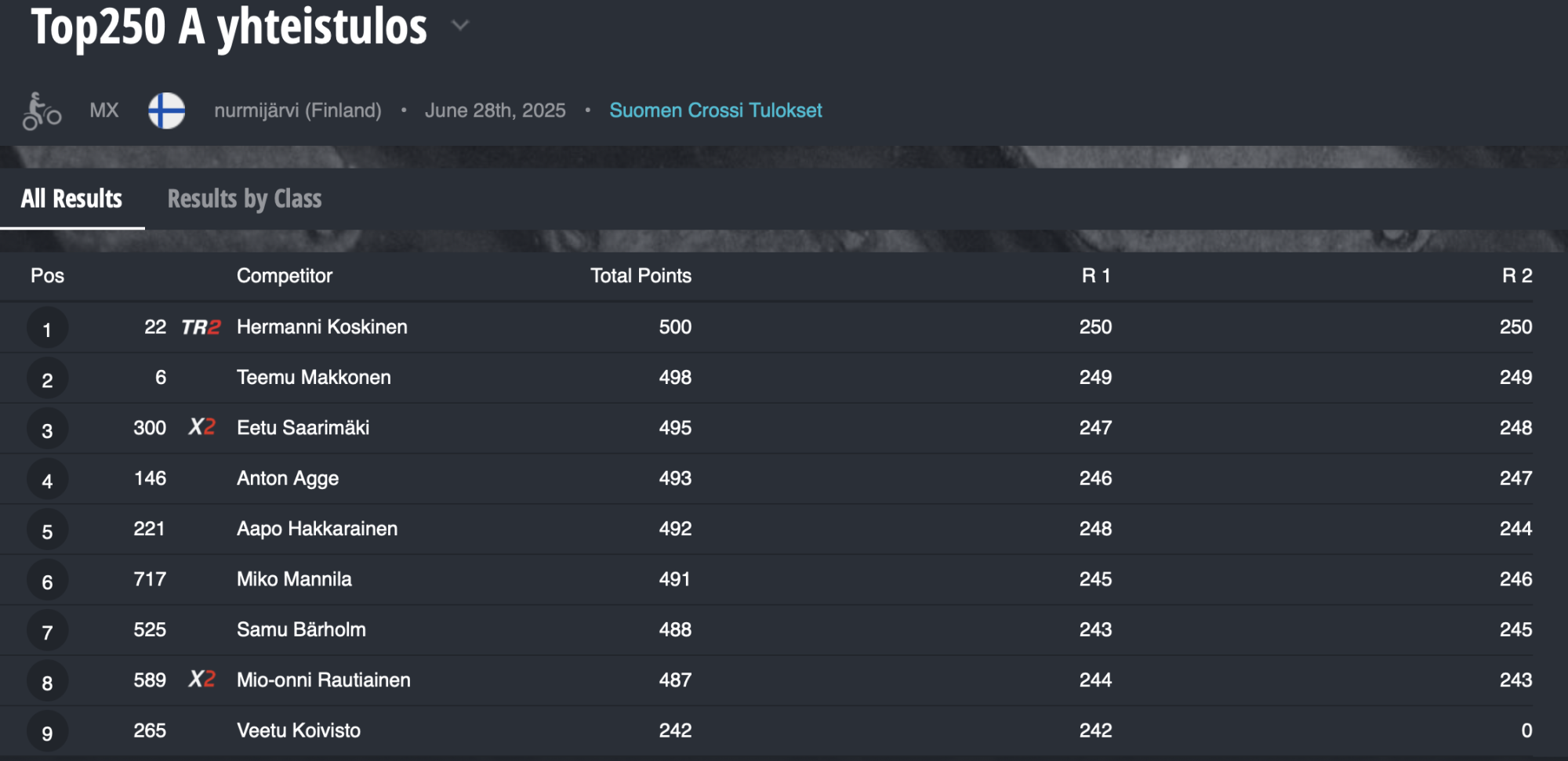This screenshot has width=1568, height=761.
Task: Open competitor Anton Agge
Action: (x=288, y=478)
